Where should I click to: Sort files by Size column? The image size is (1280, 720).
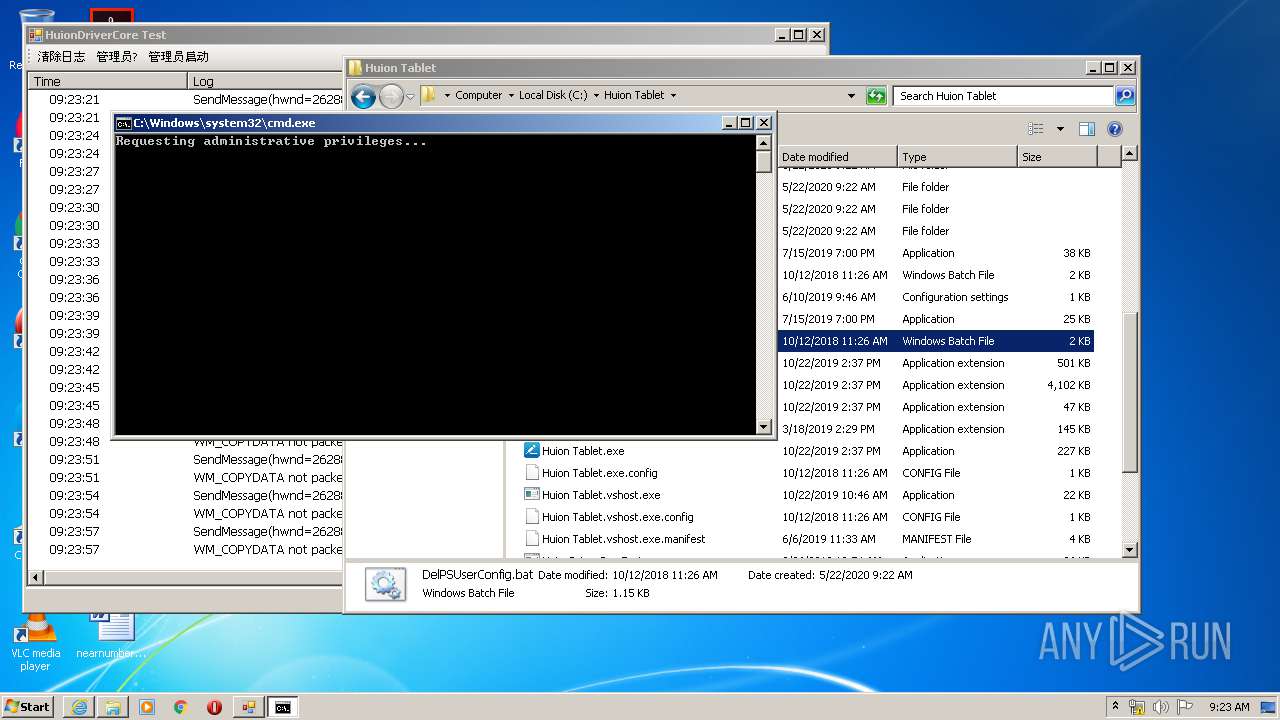coord(1057,157)
